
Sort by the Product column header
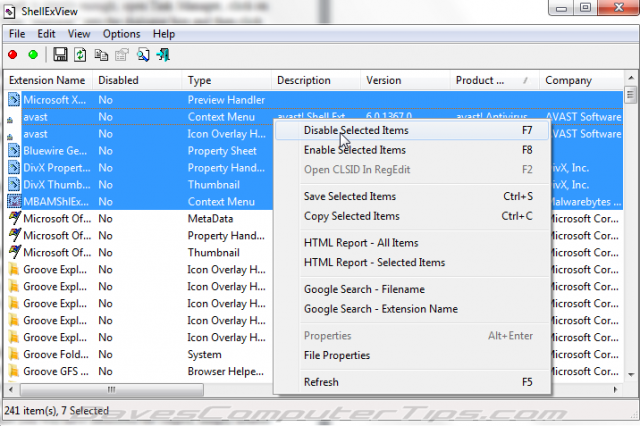coord(495,80)
